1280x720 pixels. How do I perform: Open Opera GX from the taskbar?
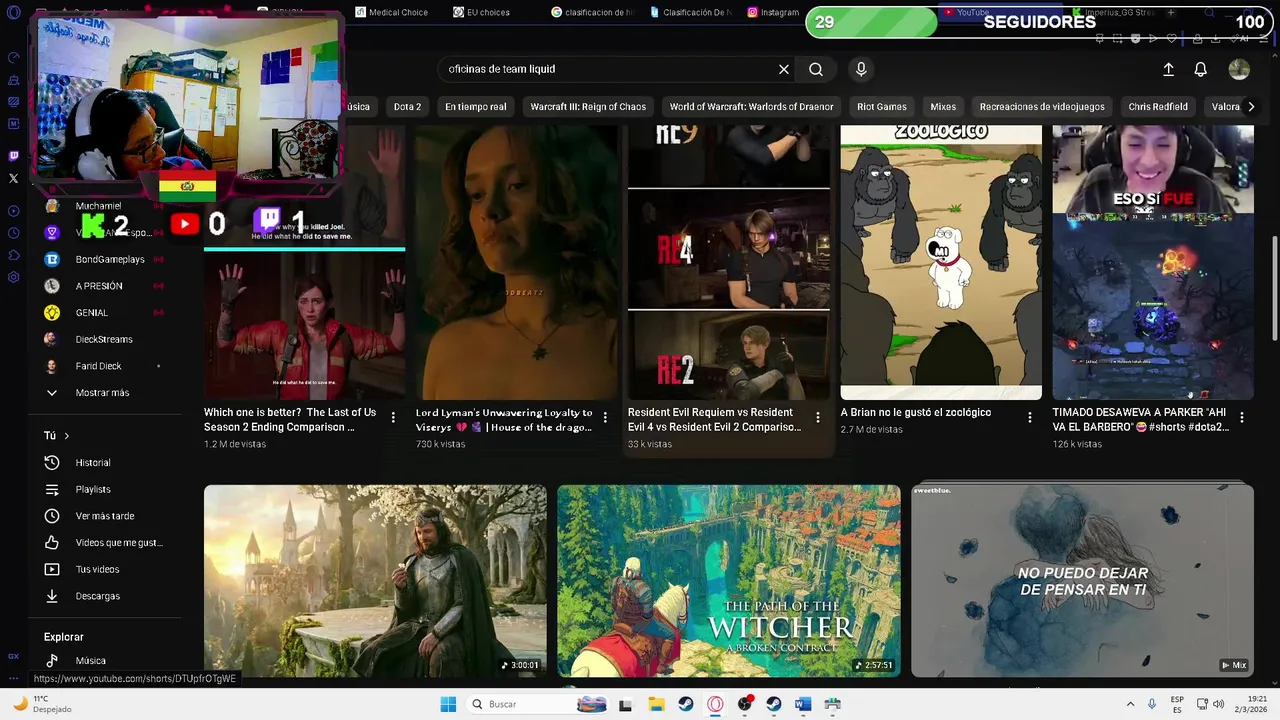pos(715,704)
